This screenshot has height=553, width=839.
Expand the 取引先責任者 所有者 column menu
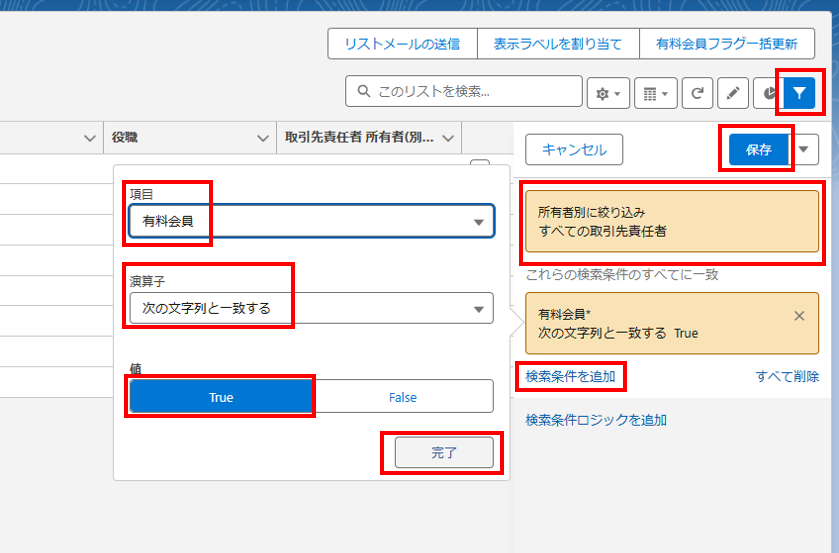tap(448, 138)
